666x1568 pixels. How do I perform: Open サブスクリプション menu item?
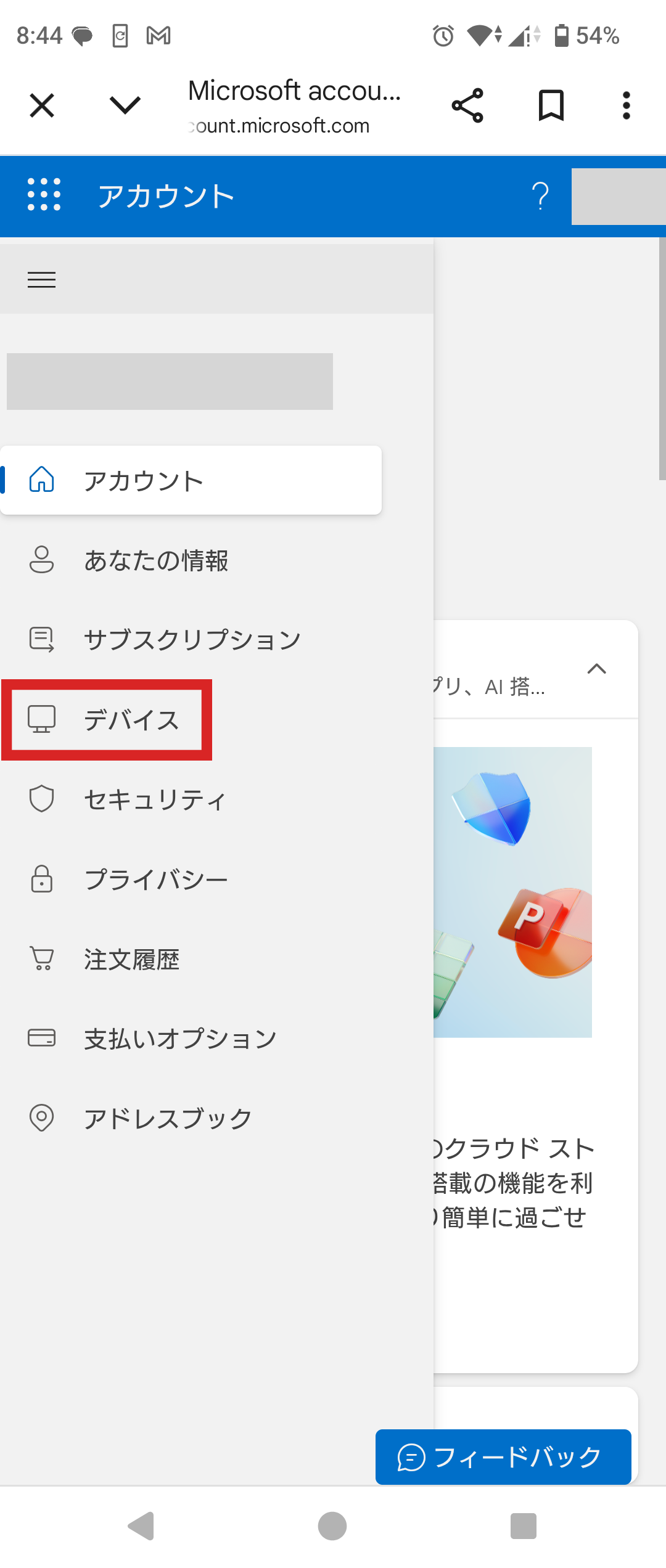pyautogui.click(x=191, y=639)
